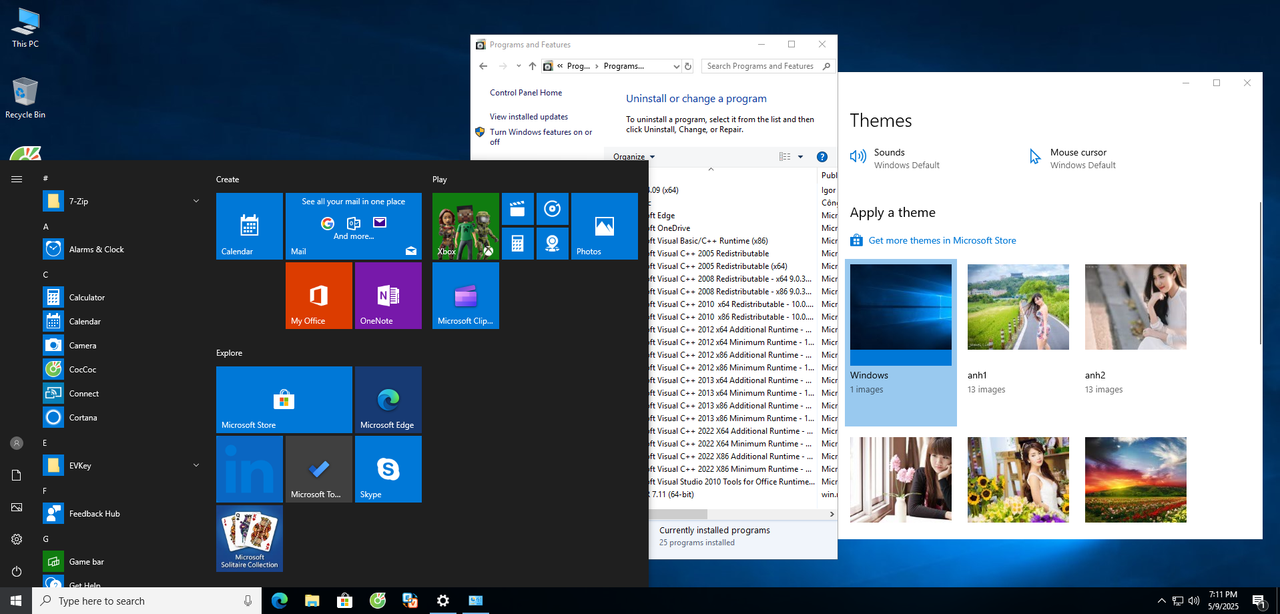
Task: Click the Power icon in Start menu
Action: point(16,571)
